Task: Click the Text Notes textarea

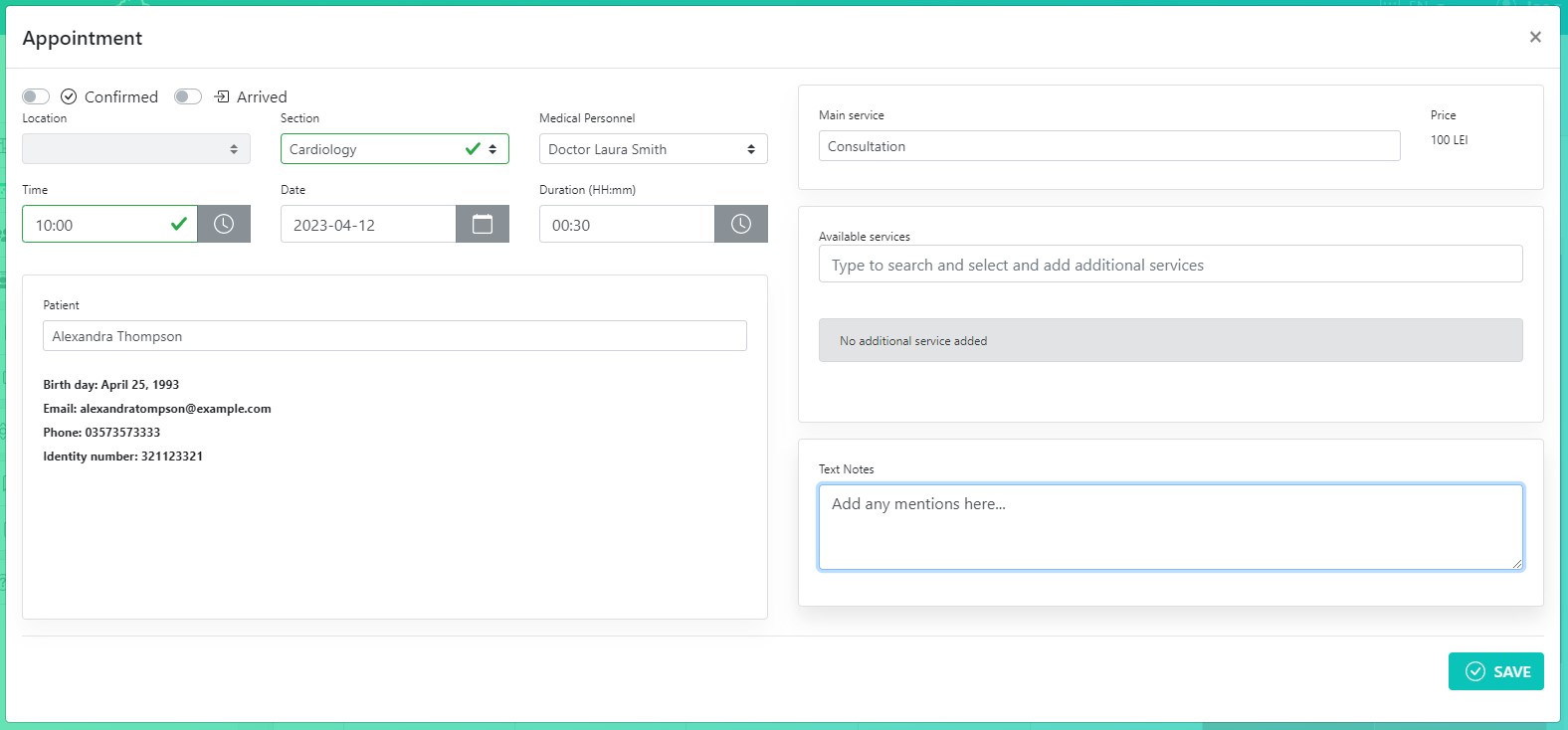Action: click(1170, 527)
